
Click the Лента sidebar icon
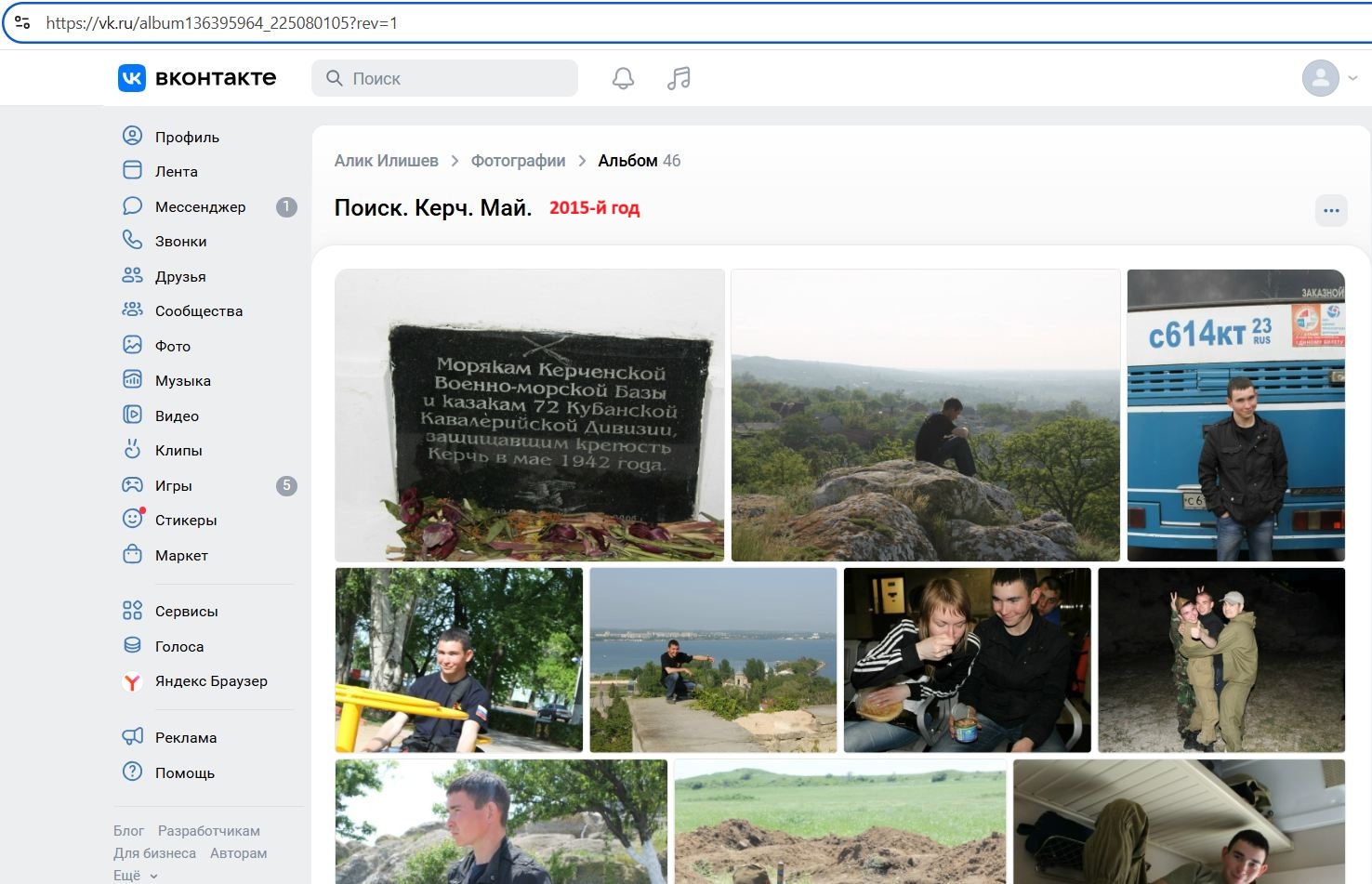(133, 171)
